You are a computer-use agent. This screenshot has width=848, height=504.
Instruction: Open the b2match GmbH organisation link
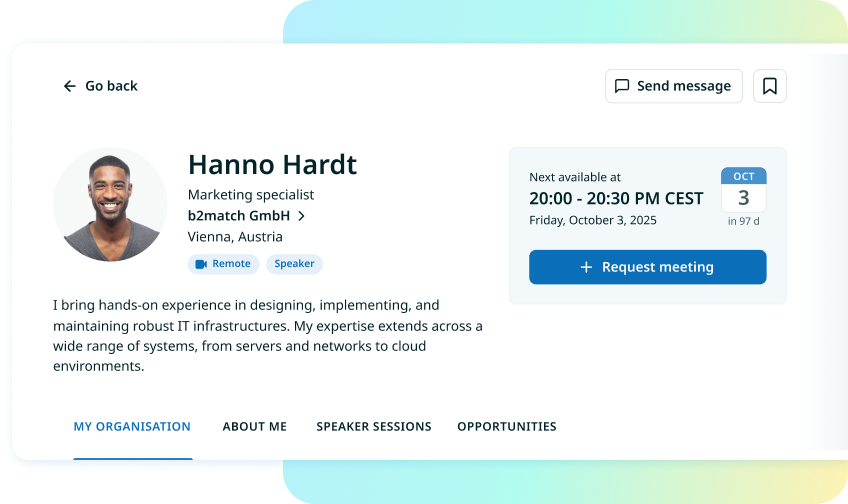[239, 216]
